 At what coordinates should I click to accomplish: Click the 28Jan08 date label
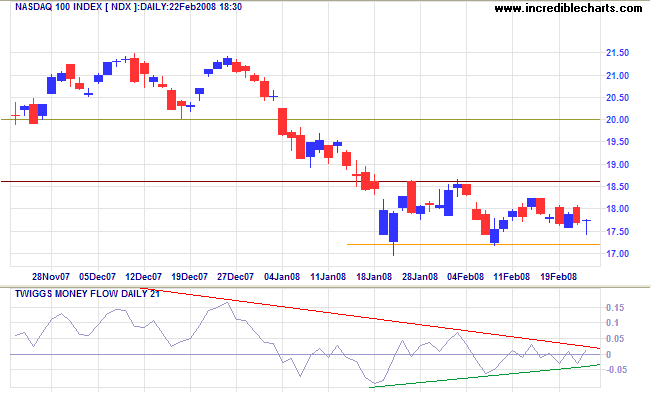(420, 277)
